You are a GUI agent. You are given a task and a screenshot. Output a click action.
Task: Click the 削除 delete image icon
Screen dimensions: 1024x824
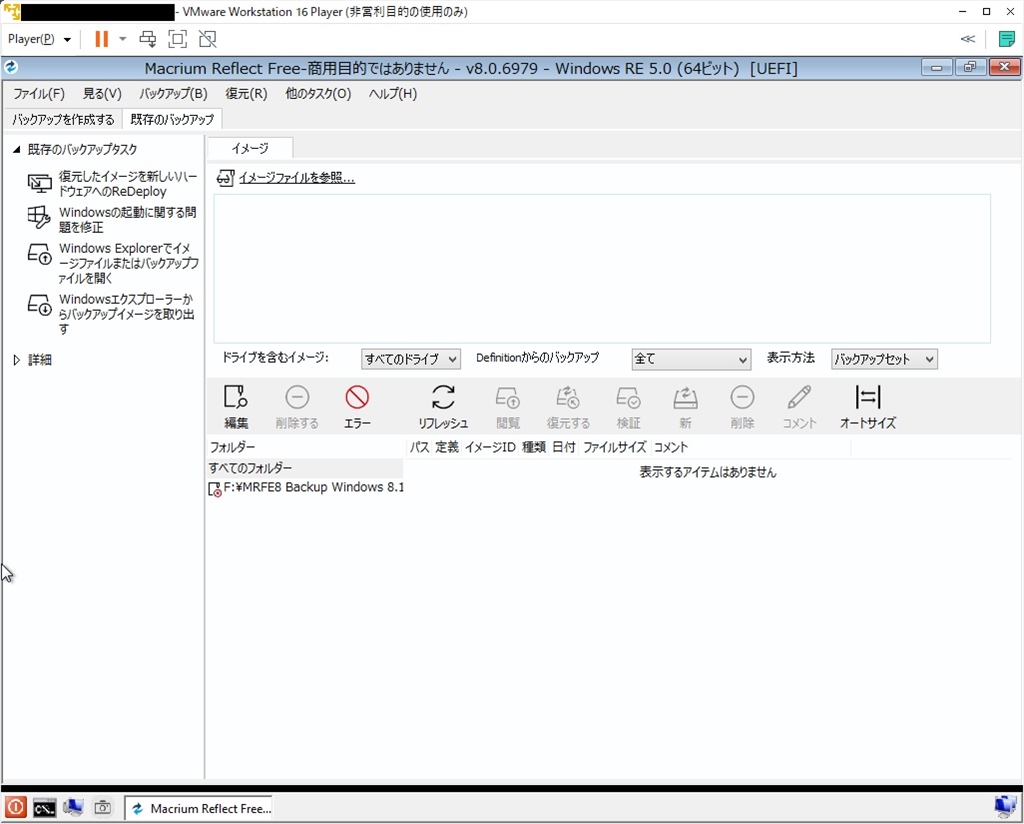(743, 397)
